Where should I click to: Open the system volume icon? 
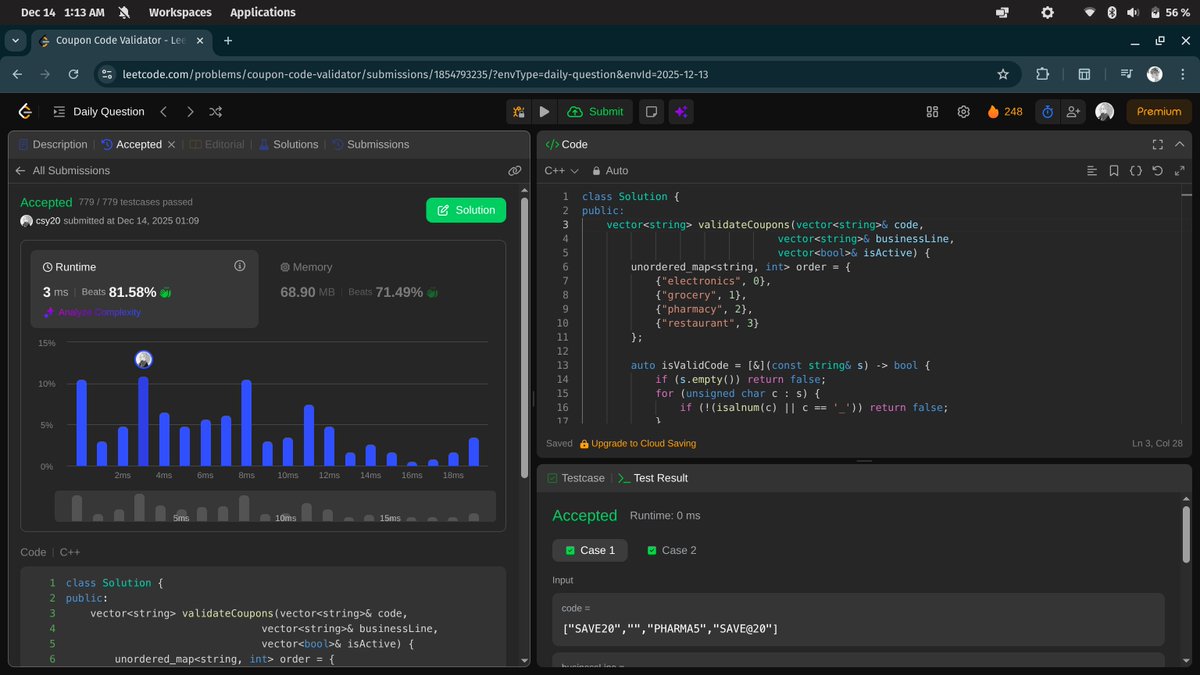tap(1133, 12)
